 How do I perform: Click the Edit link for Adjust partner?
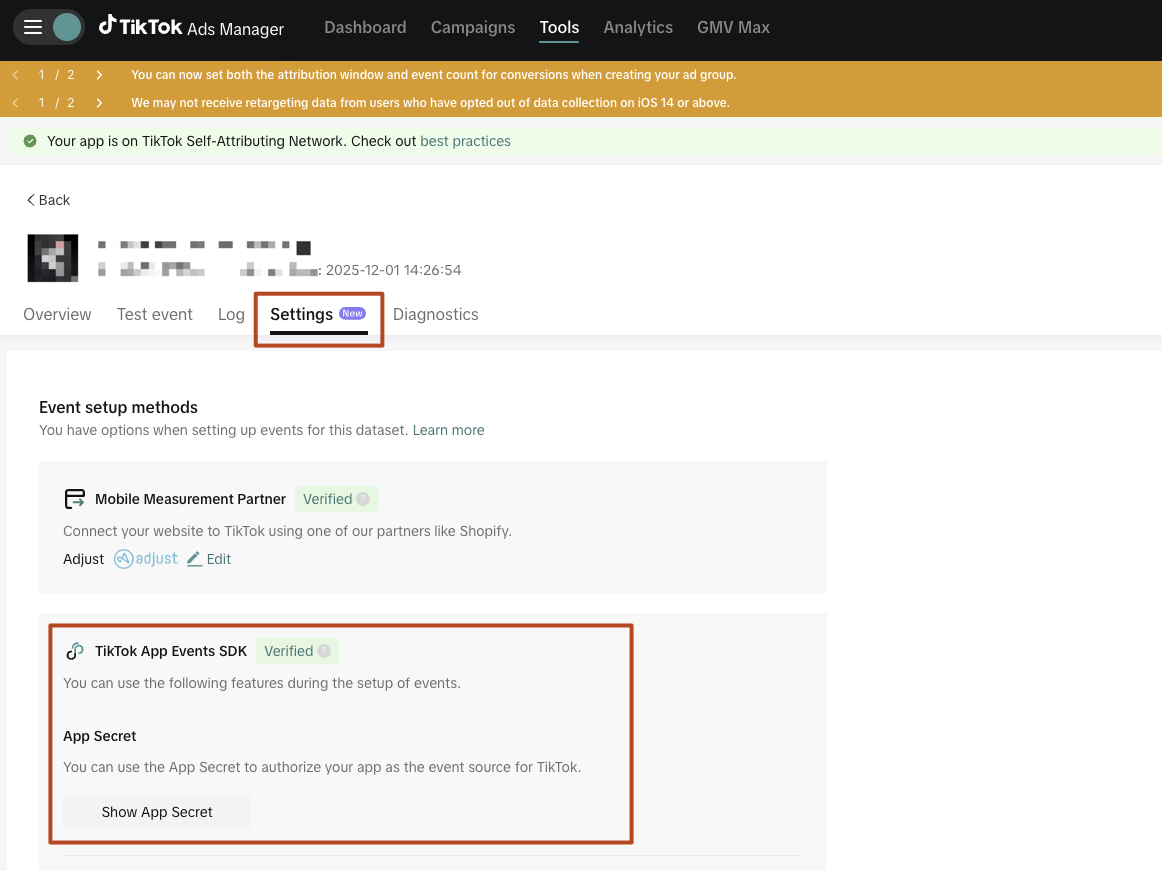(x=219, y=559)
